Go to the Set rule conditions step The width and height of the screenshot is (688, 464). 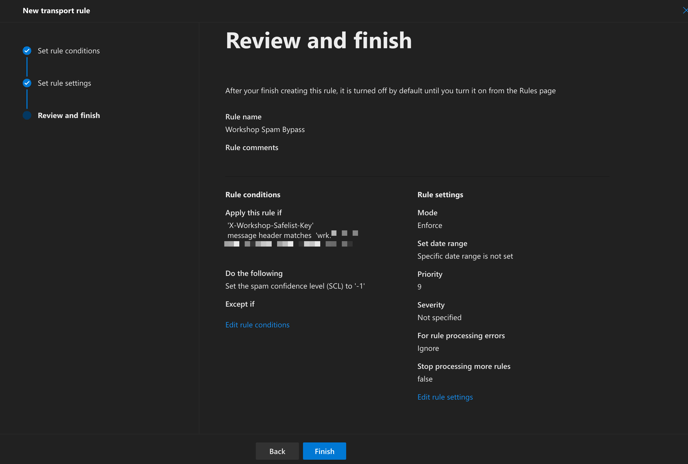[x=68, y=51]
